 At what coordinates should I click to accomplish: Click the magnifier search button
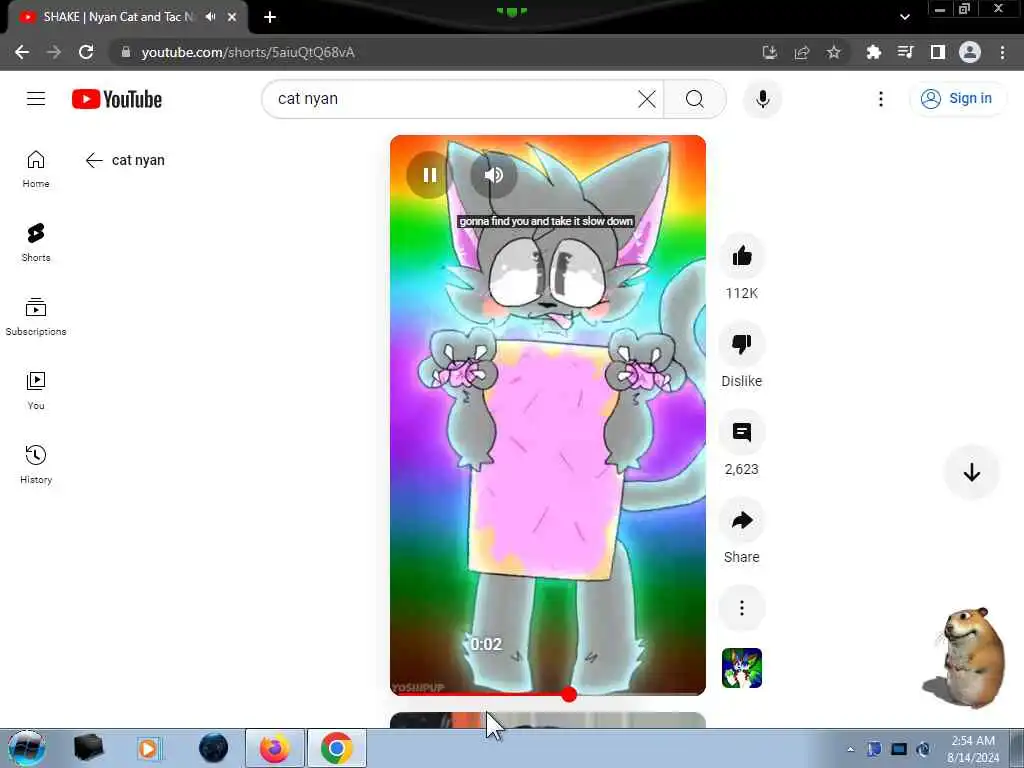695,99
